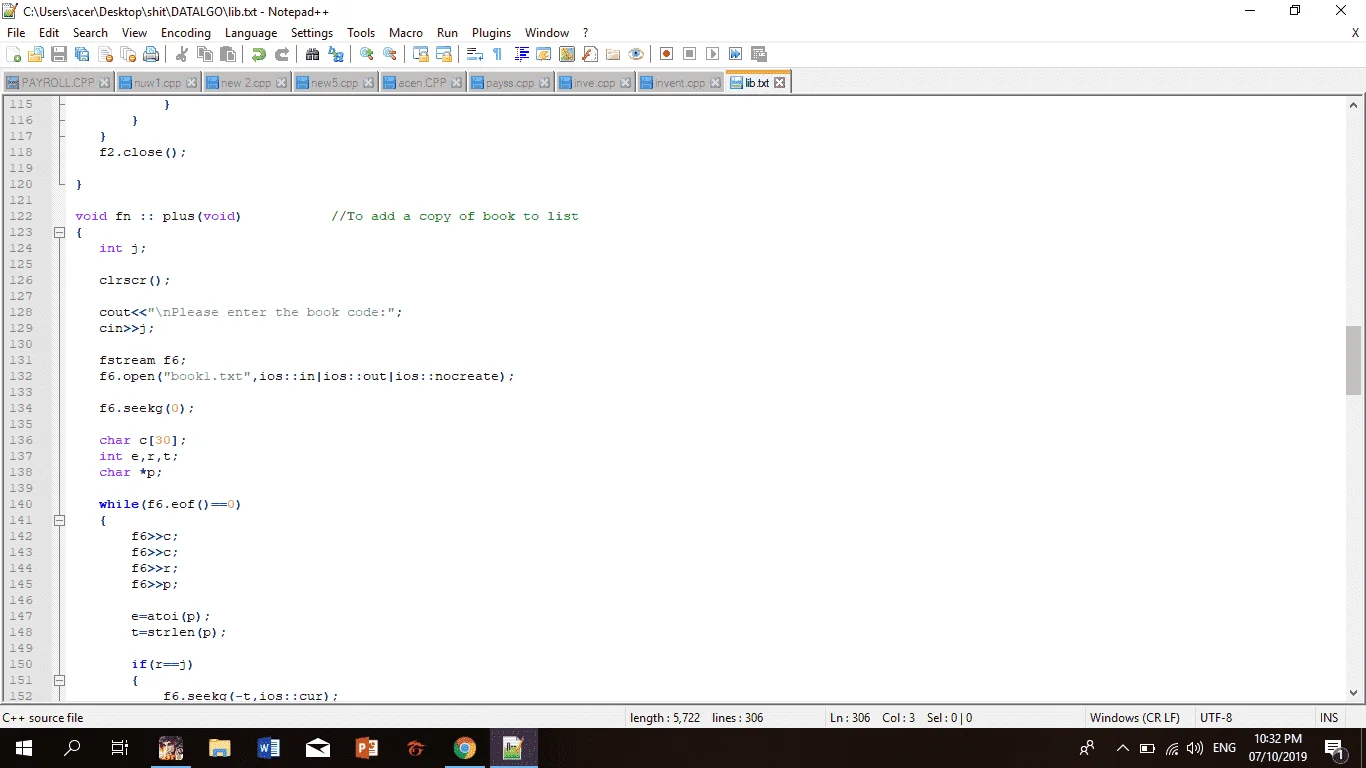Open Folder as Workspace icon

click(613, 54)
